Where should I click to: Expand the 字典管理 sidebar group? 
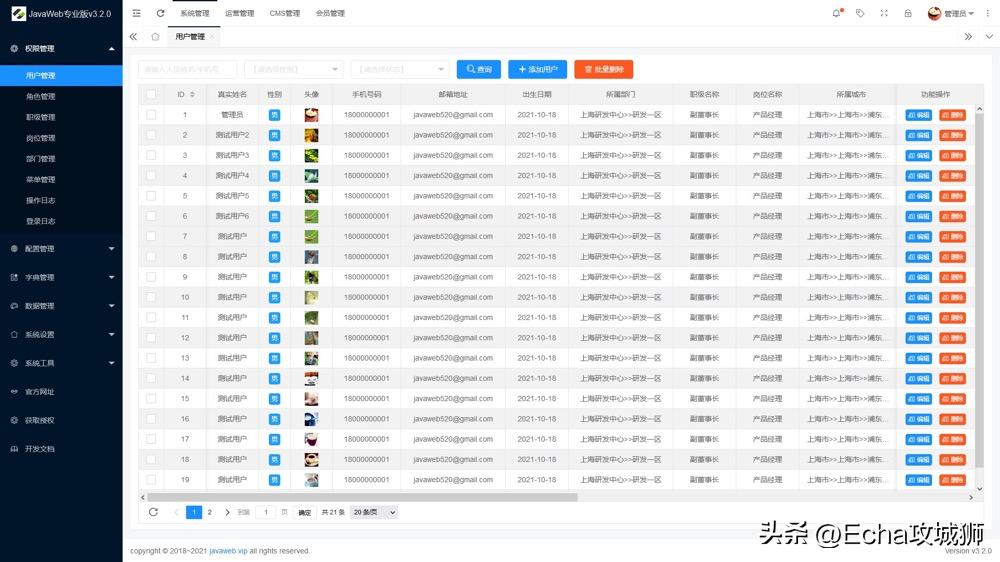pyautogui.click(x=61, y=277)
